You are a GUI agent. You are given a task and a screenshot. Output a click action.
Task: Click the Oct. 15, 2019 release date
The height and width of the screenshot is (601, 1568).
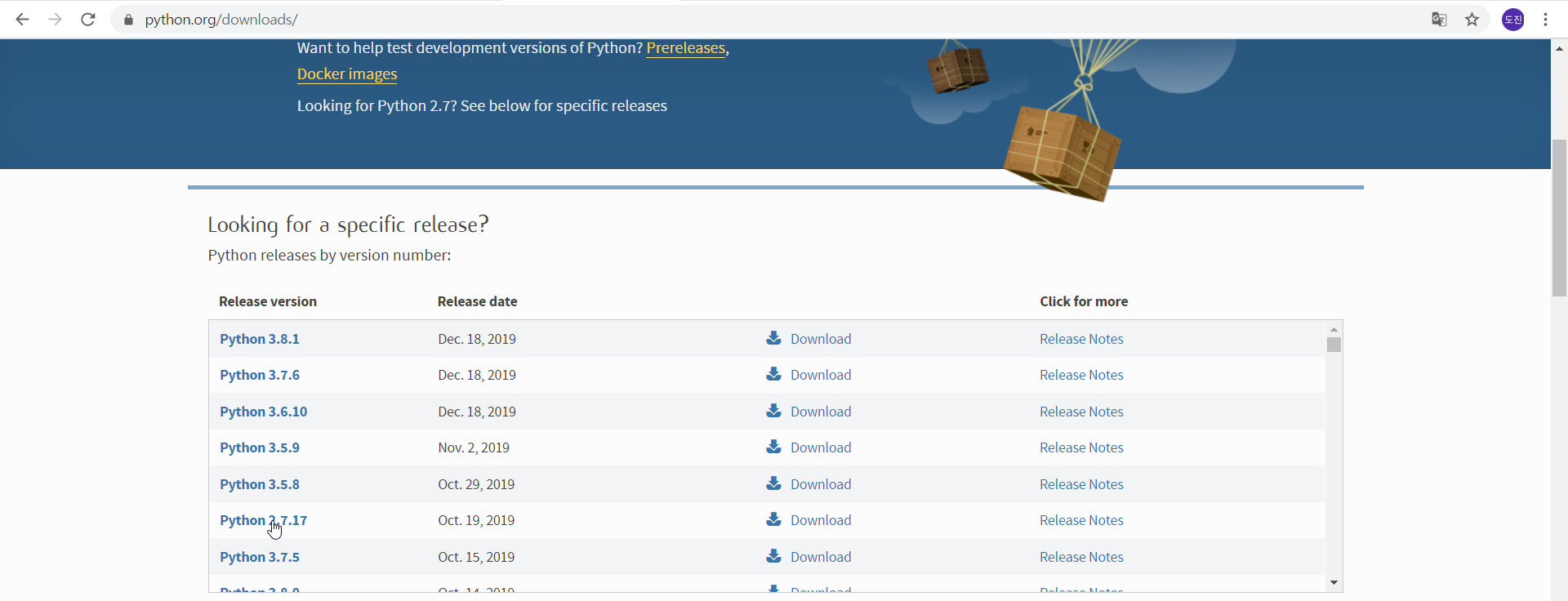pyautogui.click(x=476, y=557)
